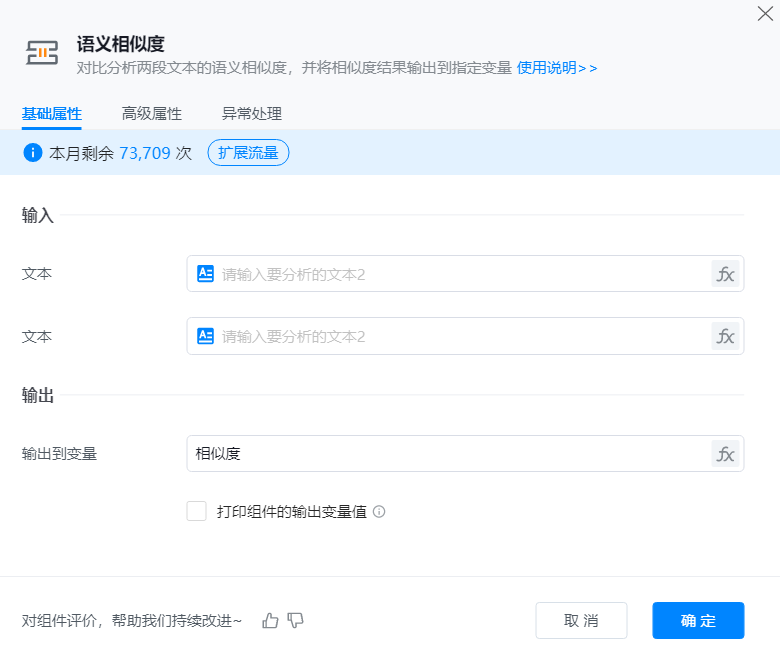Click the fx button in the first 文本 row
Screen dimensions: 780x648
[725, 274]
